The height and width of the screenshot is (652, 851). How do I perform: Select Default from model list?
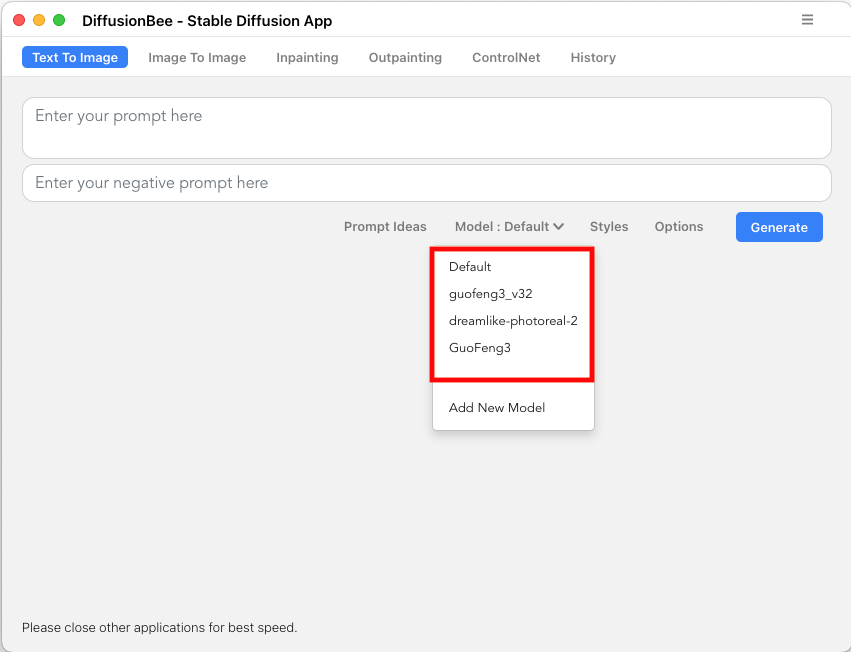point(470,267)
